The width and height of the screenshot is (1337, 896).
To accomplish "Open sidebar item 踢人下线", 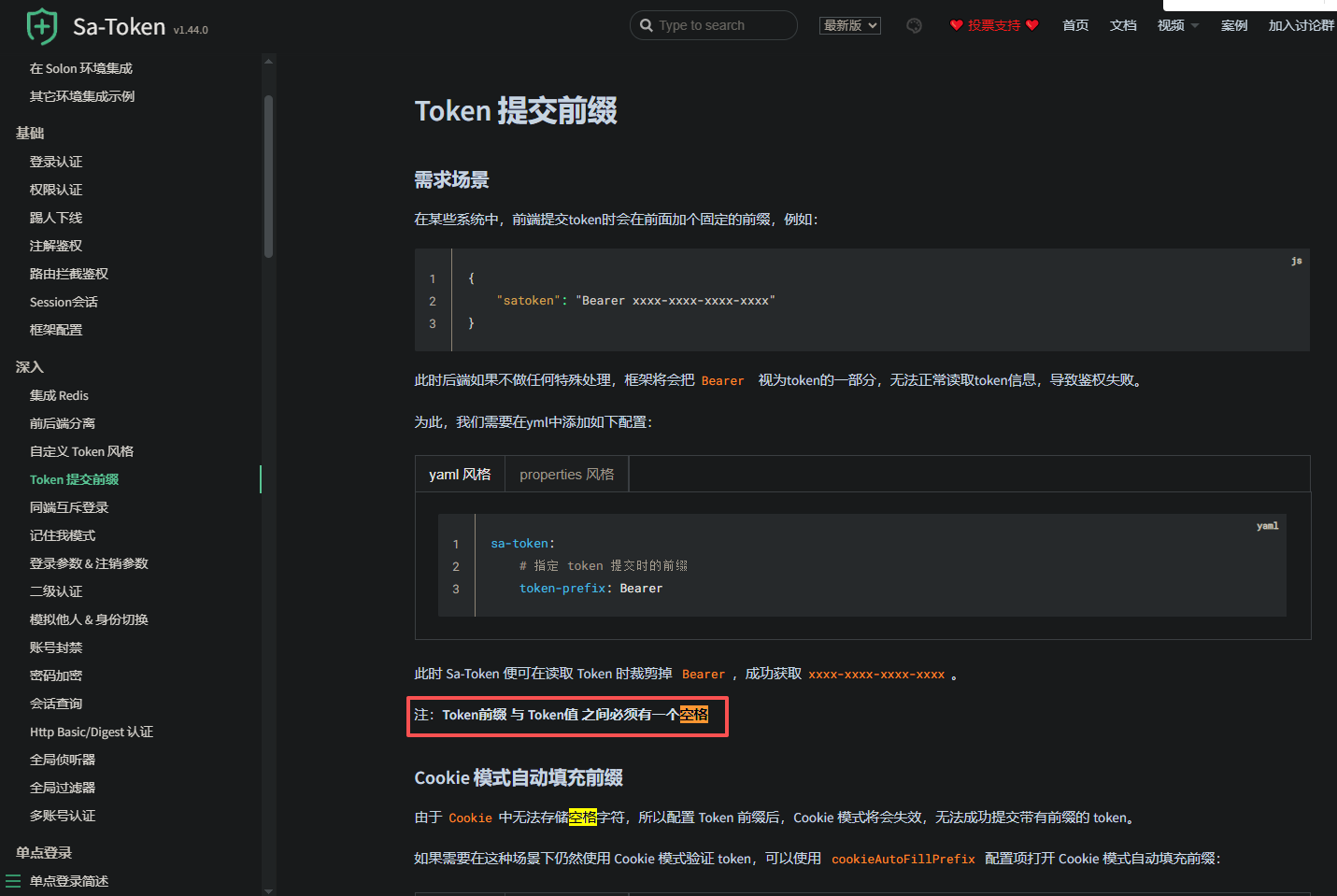I will (56, 218).
